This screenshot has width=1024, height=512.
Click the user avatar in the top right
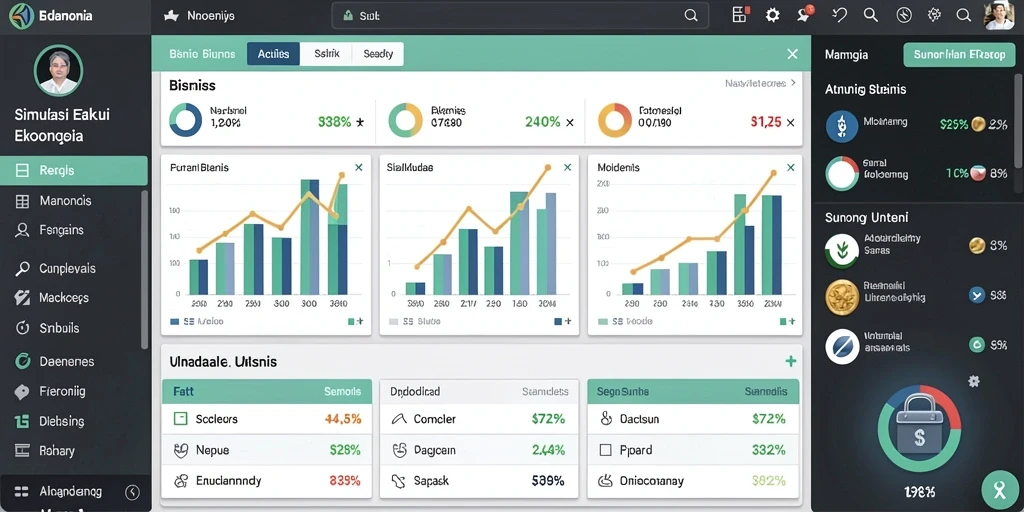point(999,15)
